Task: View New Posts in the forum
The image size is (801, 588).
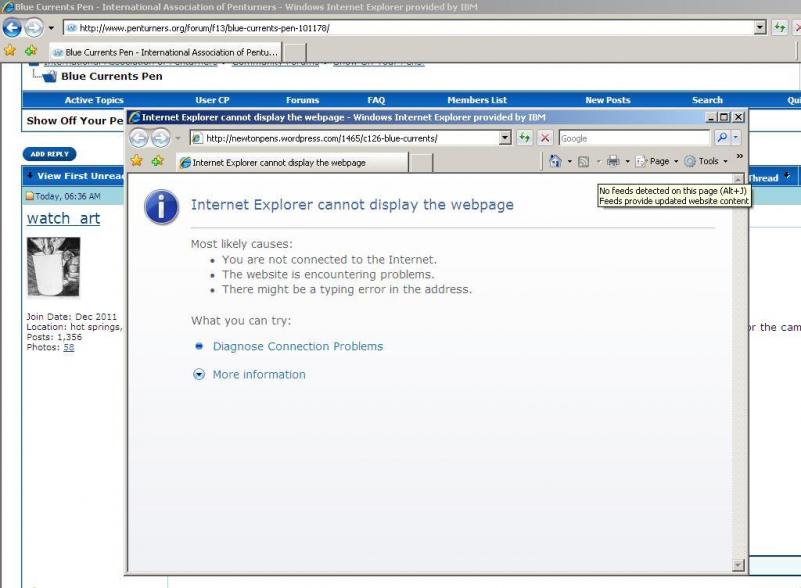Action: pos(608,100)
